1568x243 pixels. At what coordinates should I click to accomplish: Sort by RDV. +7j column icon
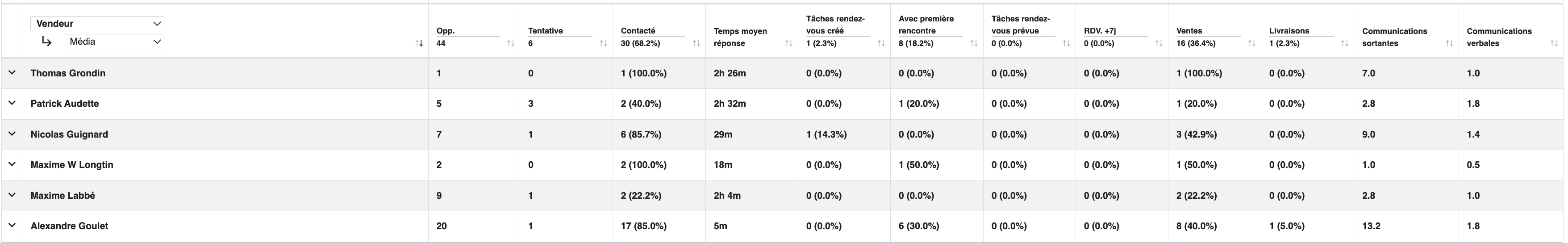click(x=1159, y=43)
